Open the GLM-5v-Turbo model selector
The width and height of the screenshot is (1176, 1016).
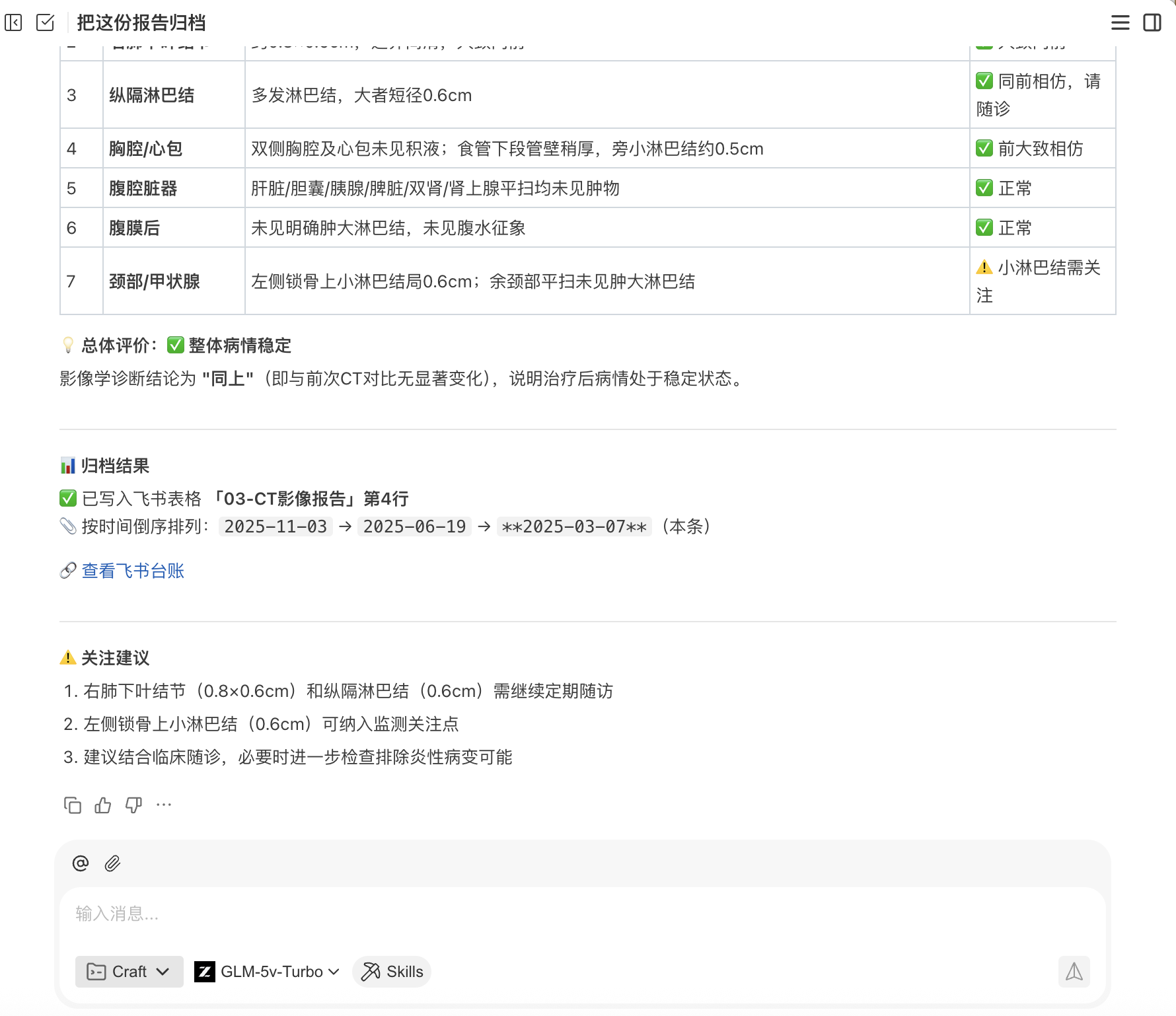(267, 971)
